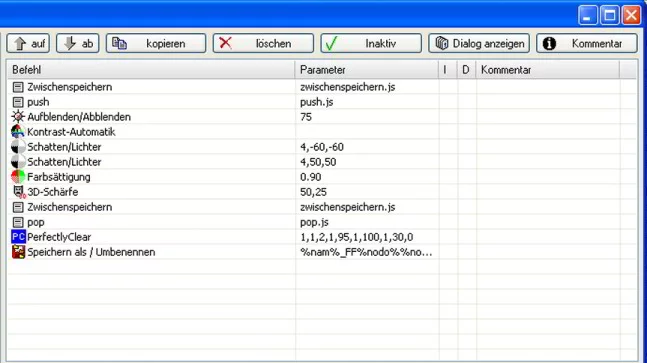Screen dimensions: 647x363
Task: Click the info icon beside 'Kommentar' button
Action: coord(549,43)
